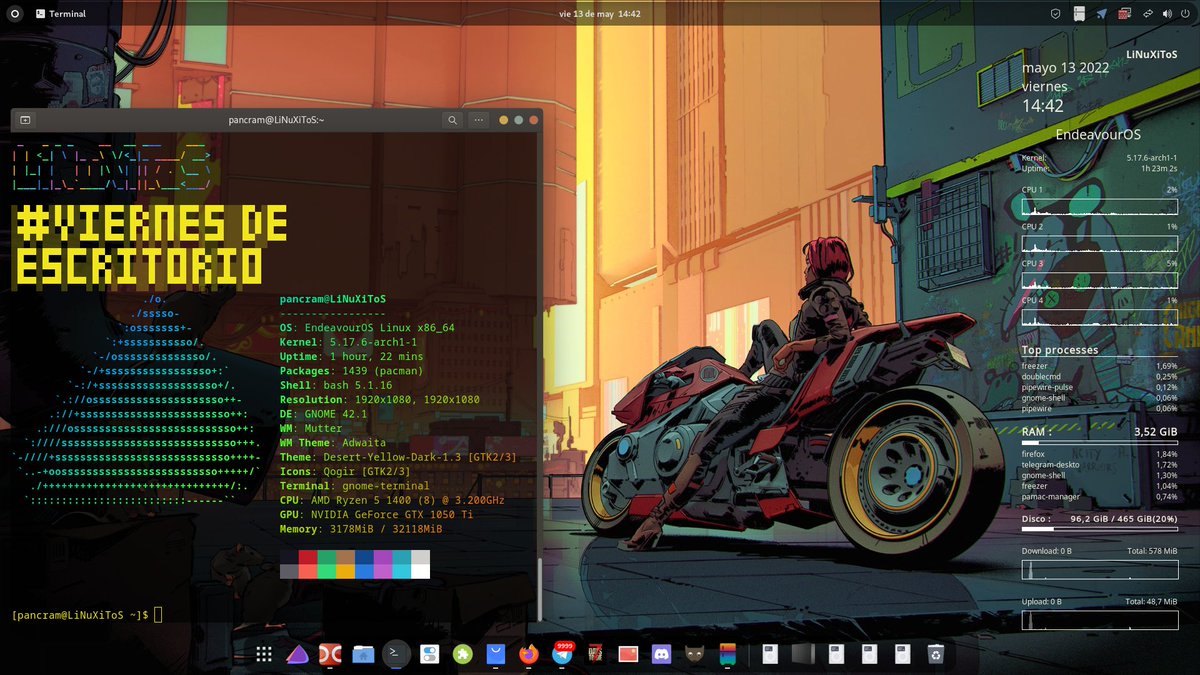Screen dimensions: 1200x675
Task: Click the terminal window scrollbar
Action: [539, 590]
